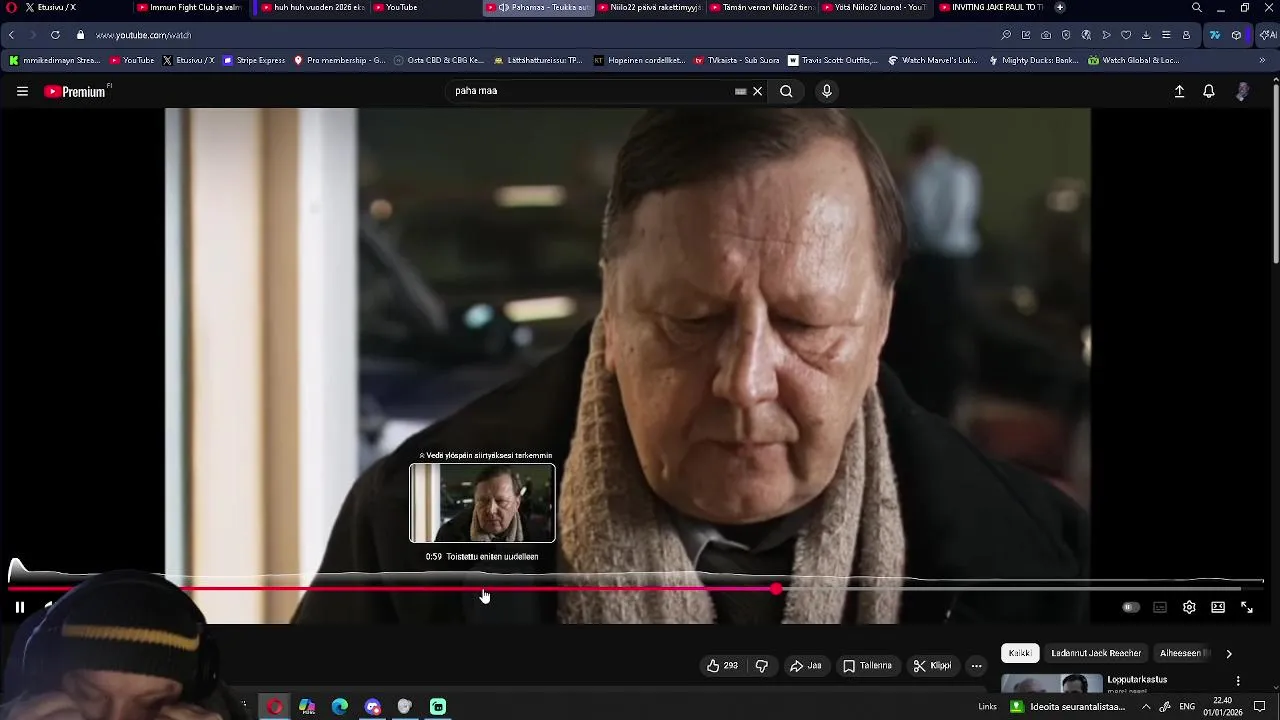
Task: Submit search with magnifier button
Action: [x=786, y=91]
